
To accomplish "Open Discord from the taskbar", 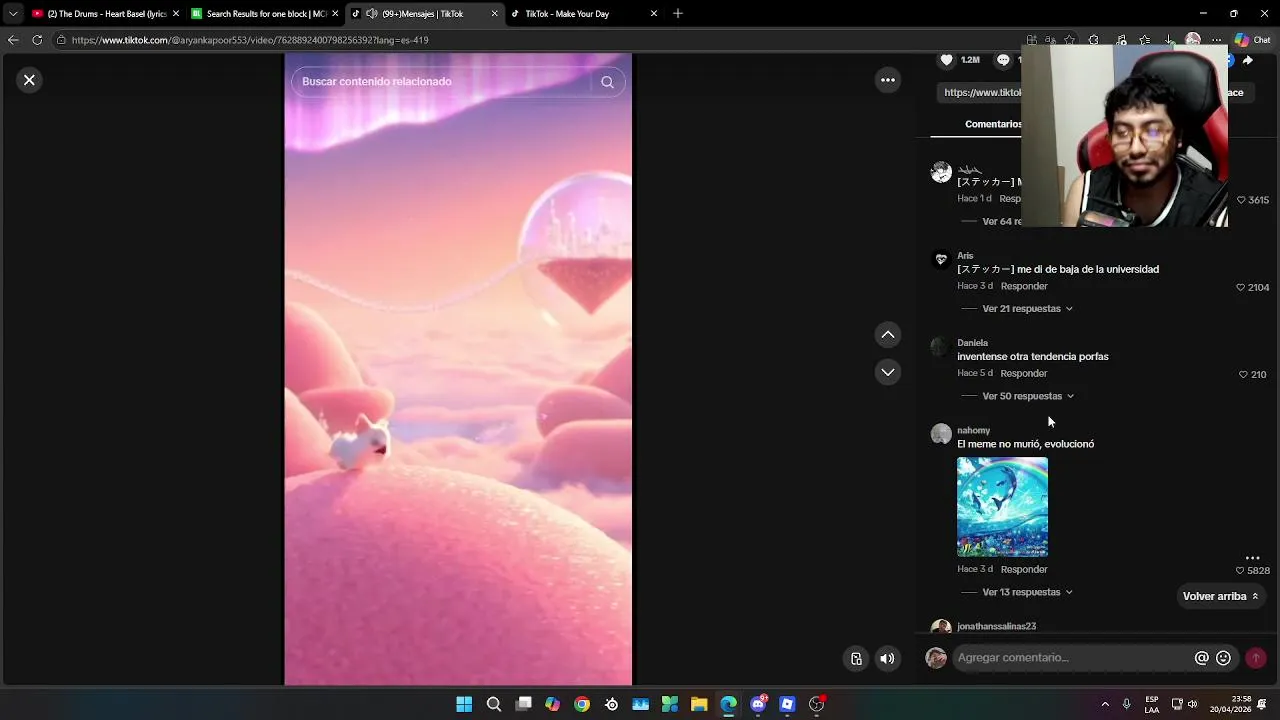I will (x=758, y=704).
